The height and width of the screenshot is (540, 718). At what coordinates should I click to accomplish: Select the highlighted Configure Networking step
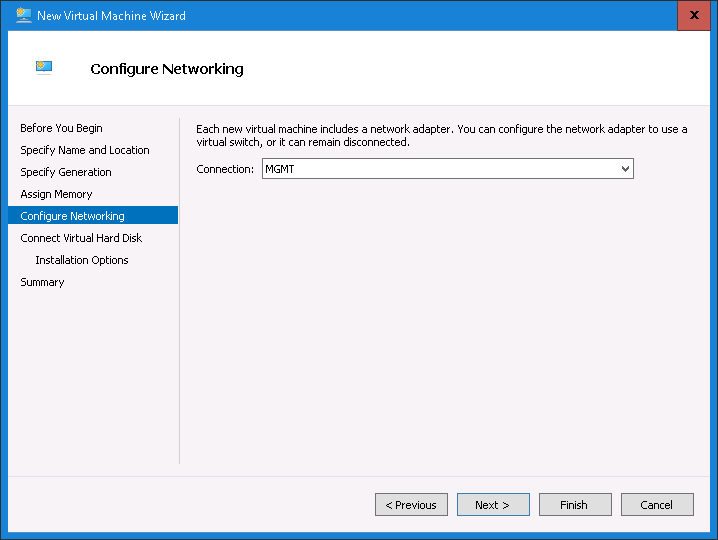[x=72, y=216]
